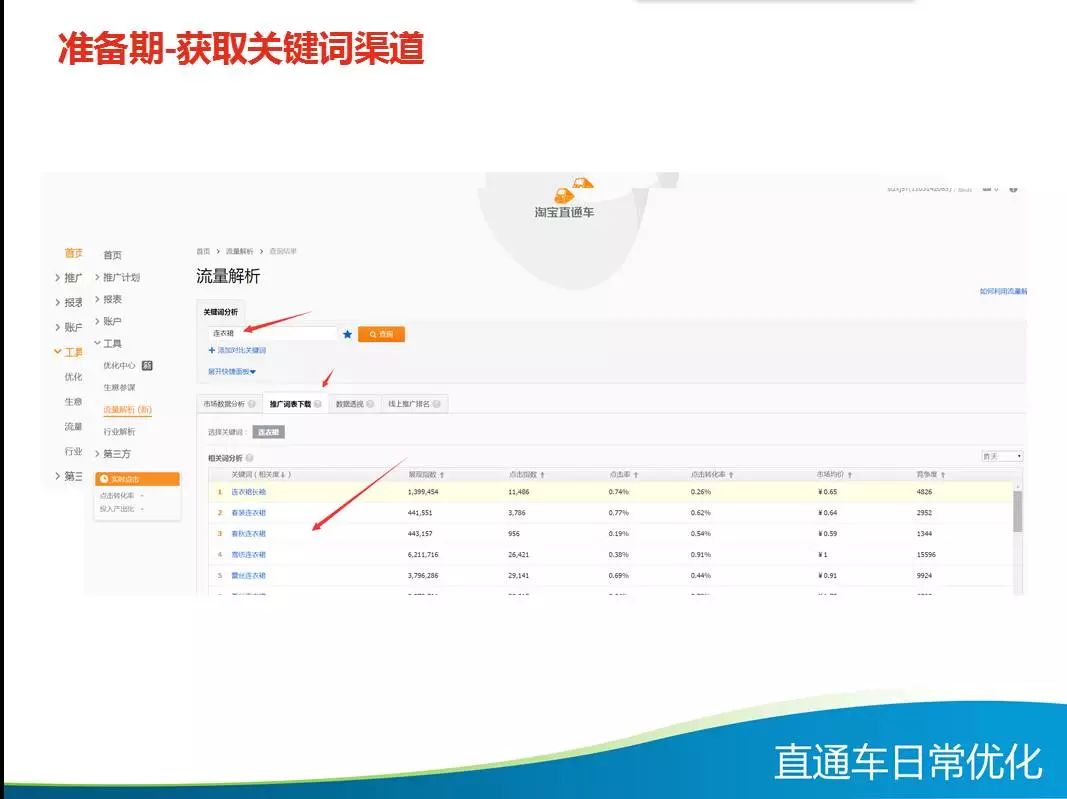Screen dimensions: 1067x799
Task: Expand 账户 in the sidebar
Action: point(97,321)
